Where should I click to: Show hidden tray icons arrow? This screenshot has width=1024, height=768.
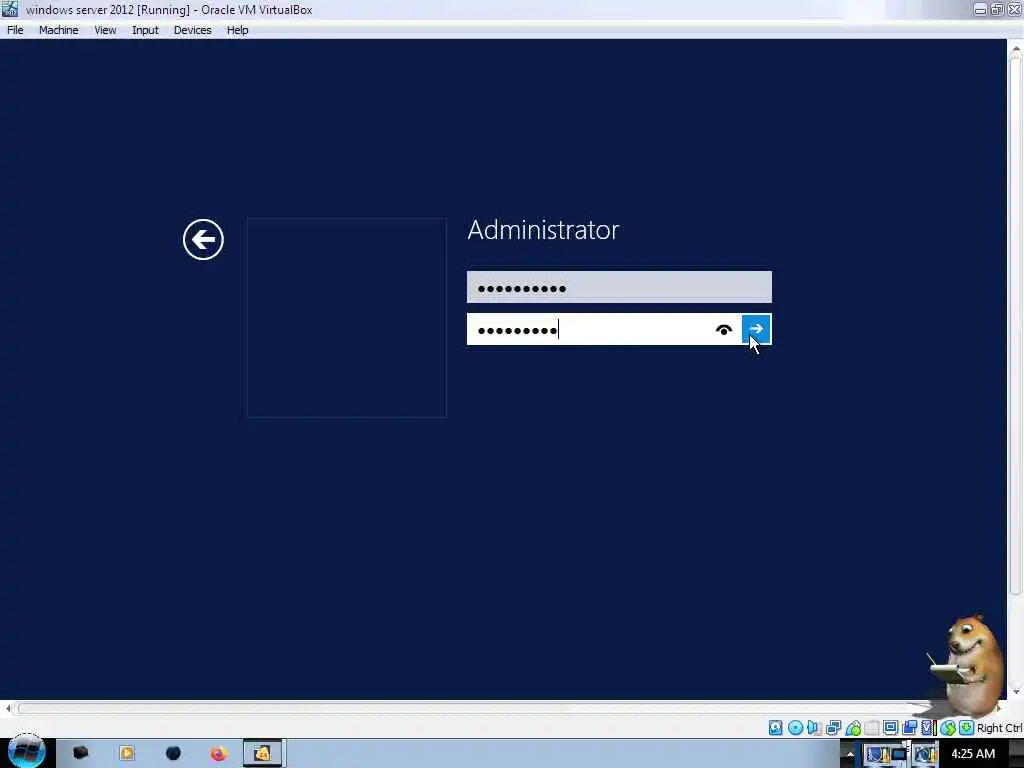tap(850, 754)
